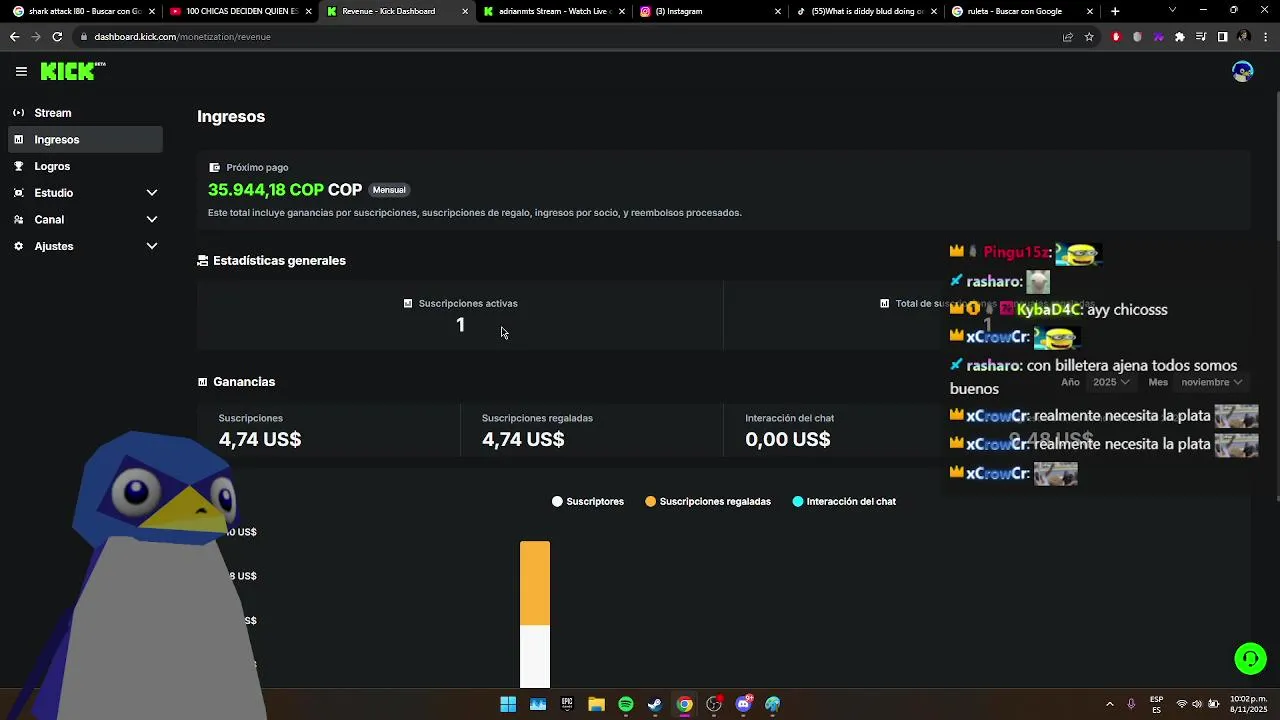Open the red hand extension icon

pyautogui.click(x=1117, y=37)
